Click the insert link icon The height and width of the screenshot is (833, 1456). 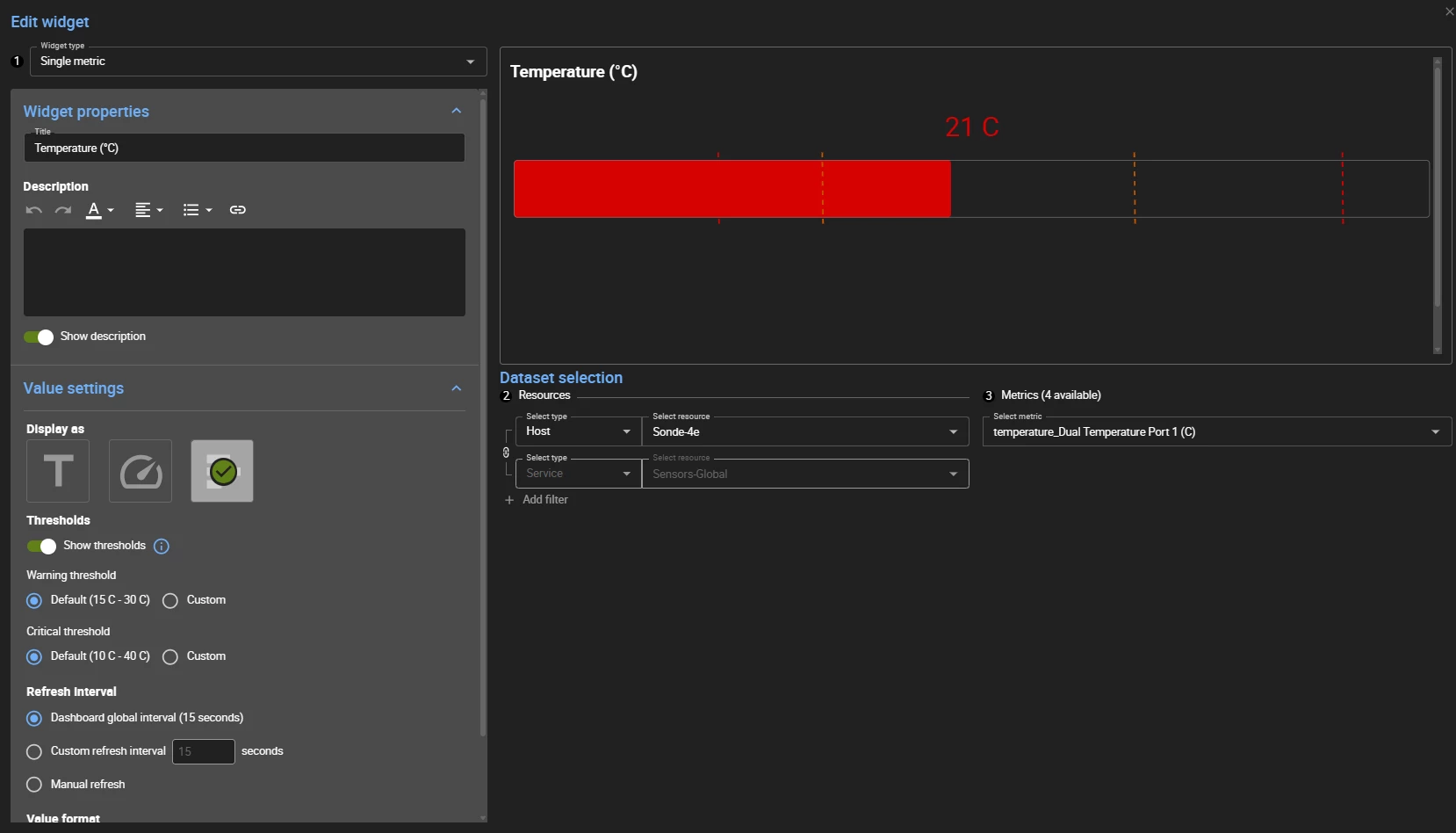238,210
